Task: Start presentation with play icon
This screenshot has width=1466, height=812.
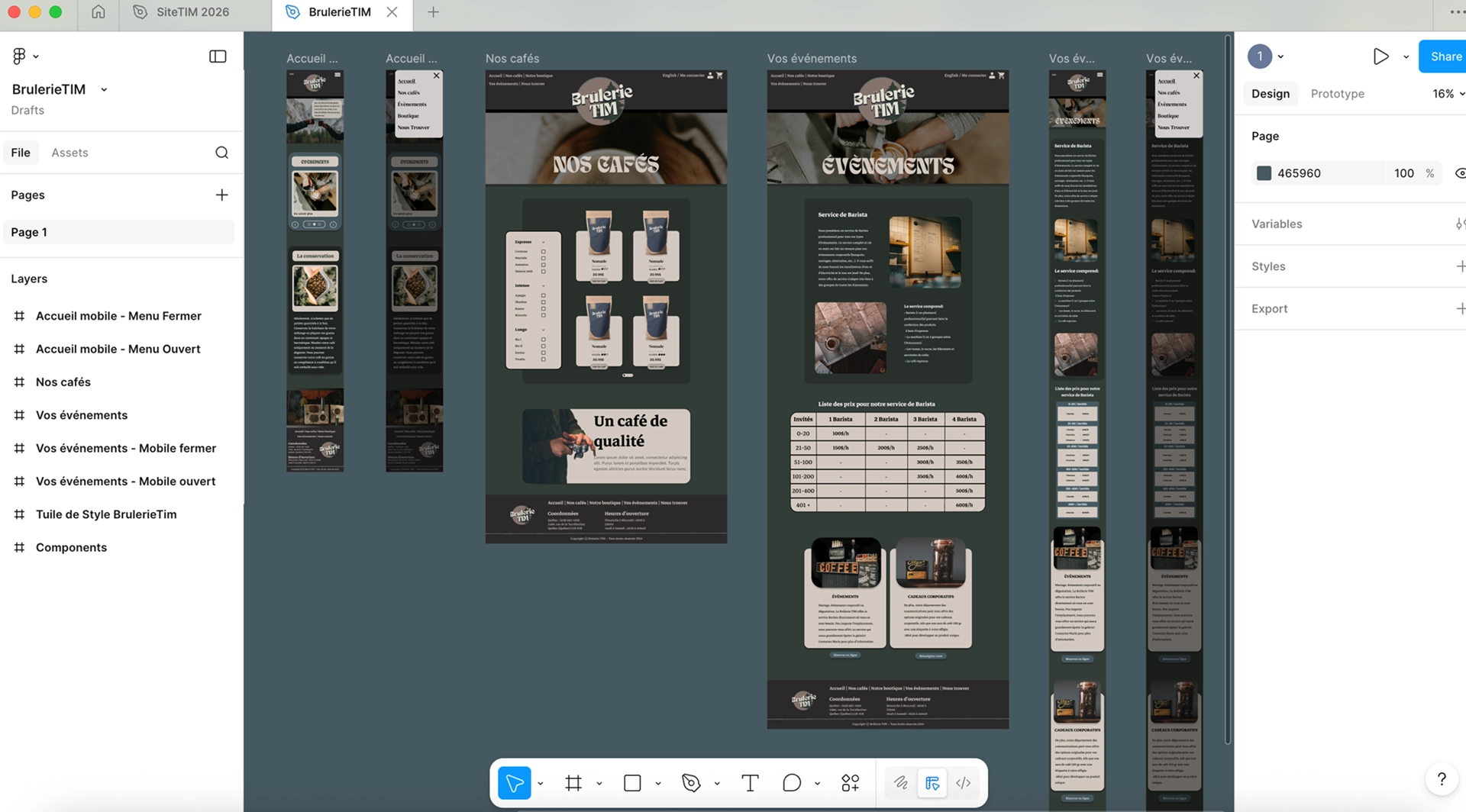Action: pos(1380,56)
